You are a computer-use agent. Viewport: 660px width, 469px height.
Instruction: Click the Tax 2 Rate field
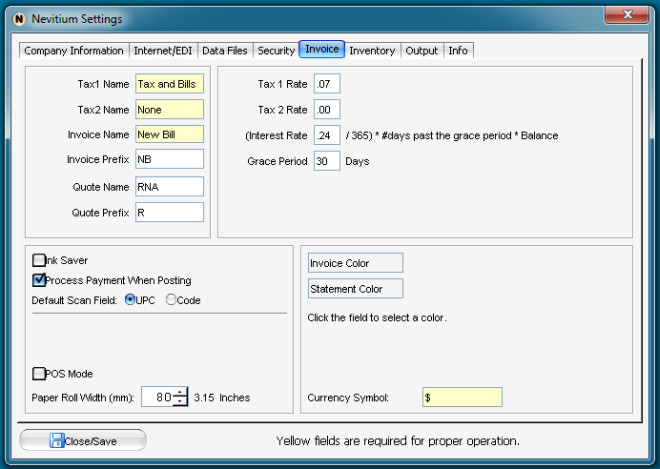click(x=327, y=109)
